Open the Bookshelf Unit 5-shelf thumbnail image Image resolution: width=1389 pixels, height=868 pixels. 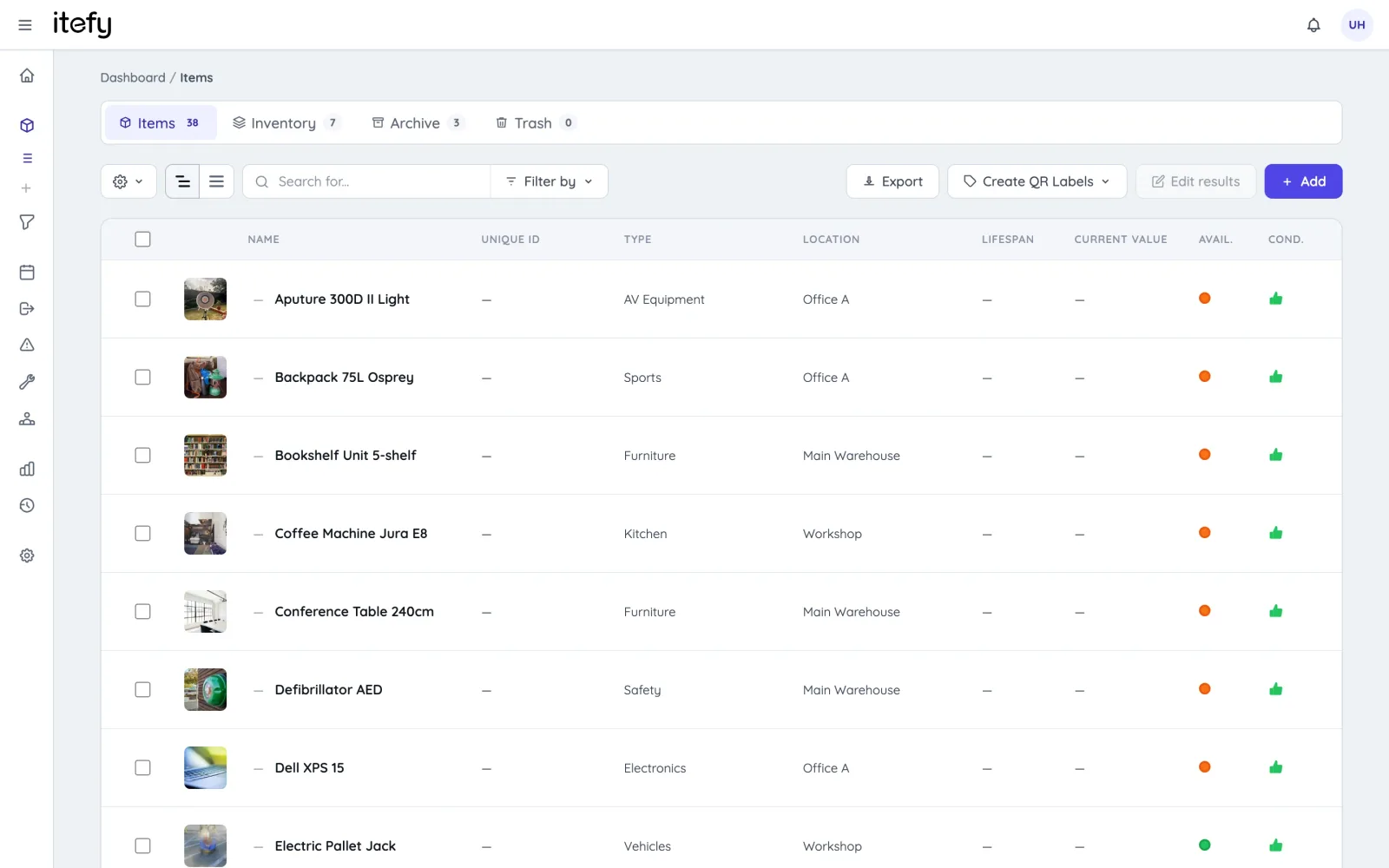pyautogui.click(x=206, y=455)
